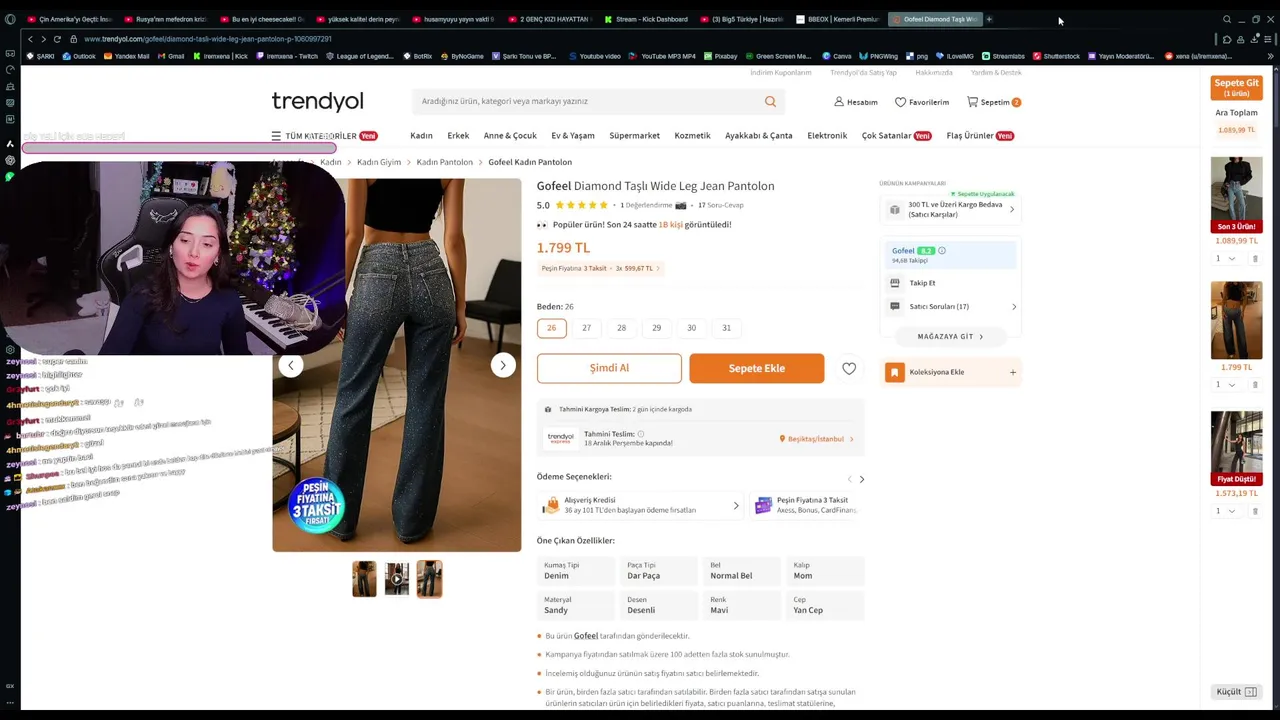Show previous product image with left arrow
This screenshot has width=1280, height=720.
(x=291, y=365)
